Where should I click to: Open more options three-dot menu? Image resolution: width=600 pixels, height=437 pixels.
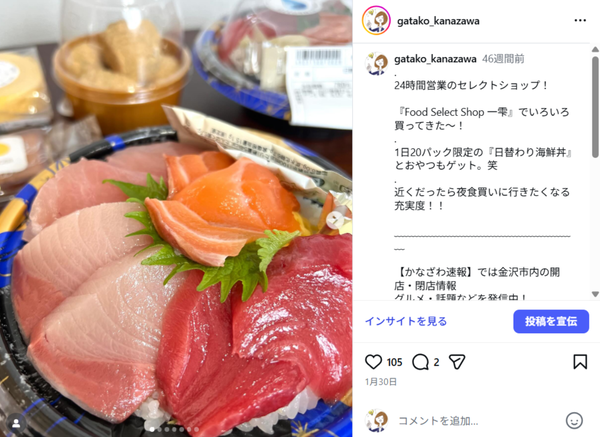(x=580, y=20)
